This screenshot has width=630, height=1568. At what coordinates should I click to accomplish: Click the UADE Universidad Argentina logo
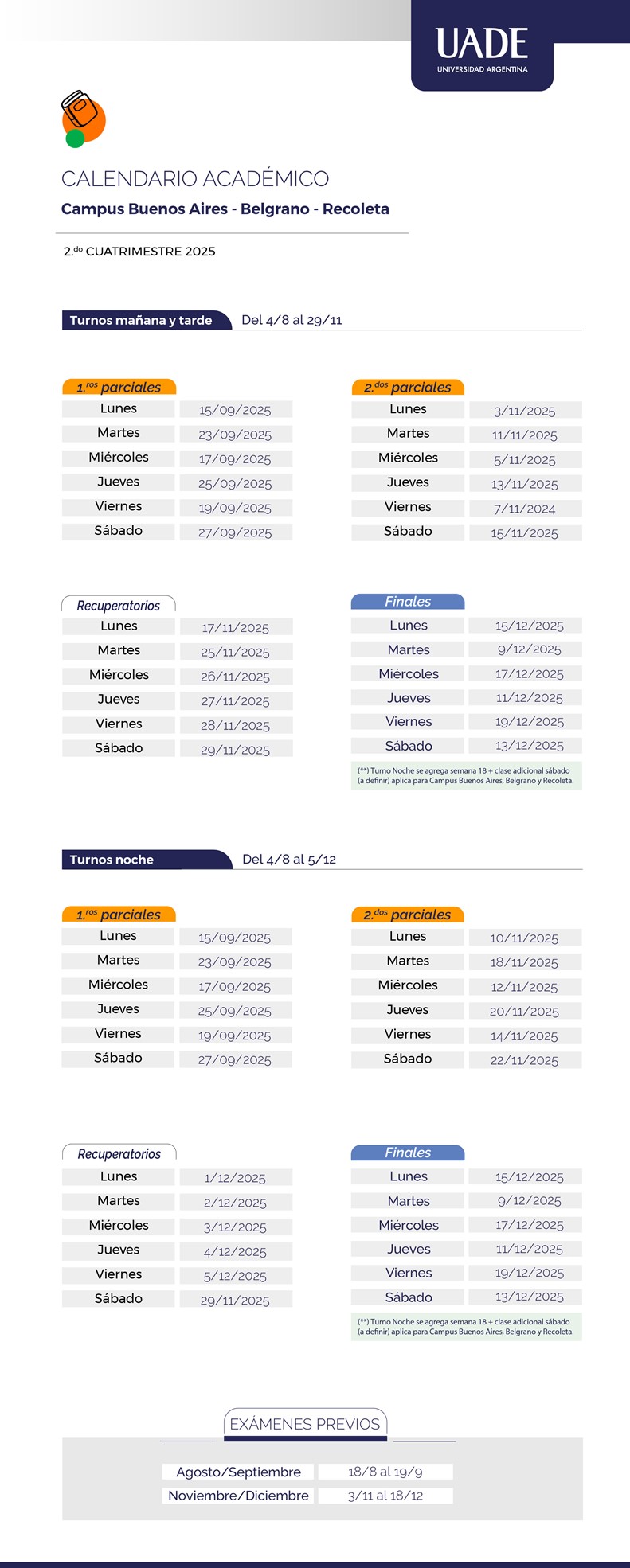(482, 49)
